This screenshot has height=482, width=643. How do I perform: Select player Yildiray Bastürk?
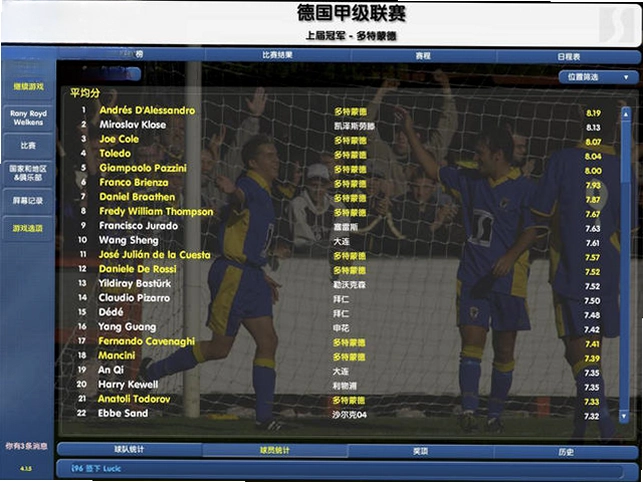(x=135, y=283)
